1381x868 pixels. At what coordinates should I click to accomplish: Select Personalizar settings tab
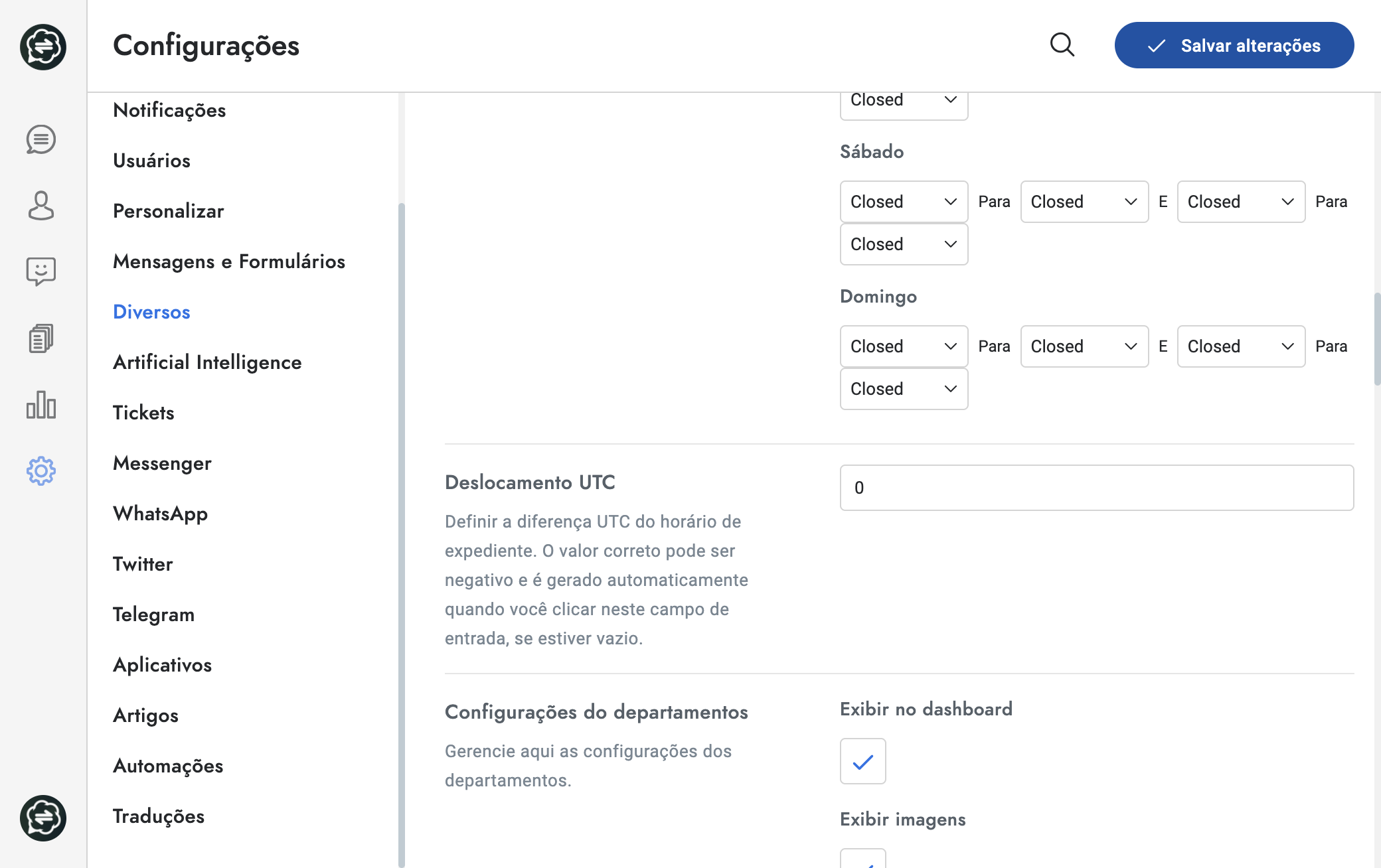169,211
